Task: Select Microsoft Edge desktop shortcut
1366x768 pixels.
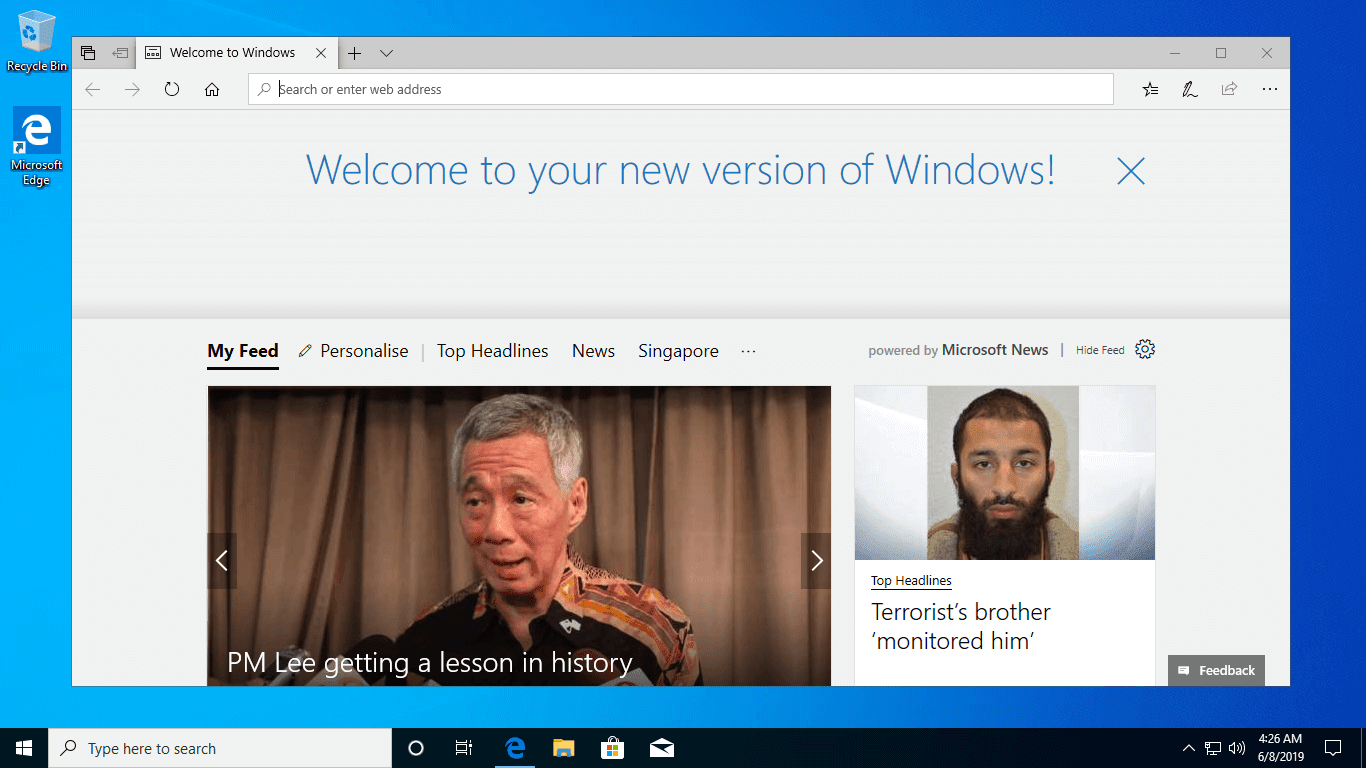Action: [37, 147]
